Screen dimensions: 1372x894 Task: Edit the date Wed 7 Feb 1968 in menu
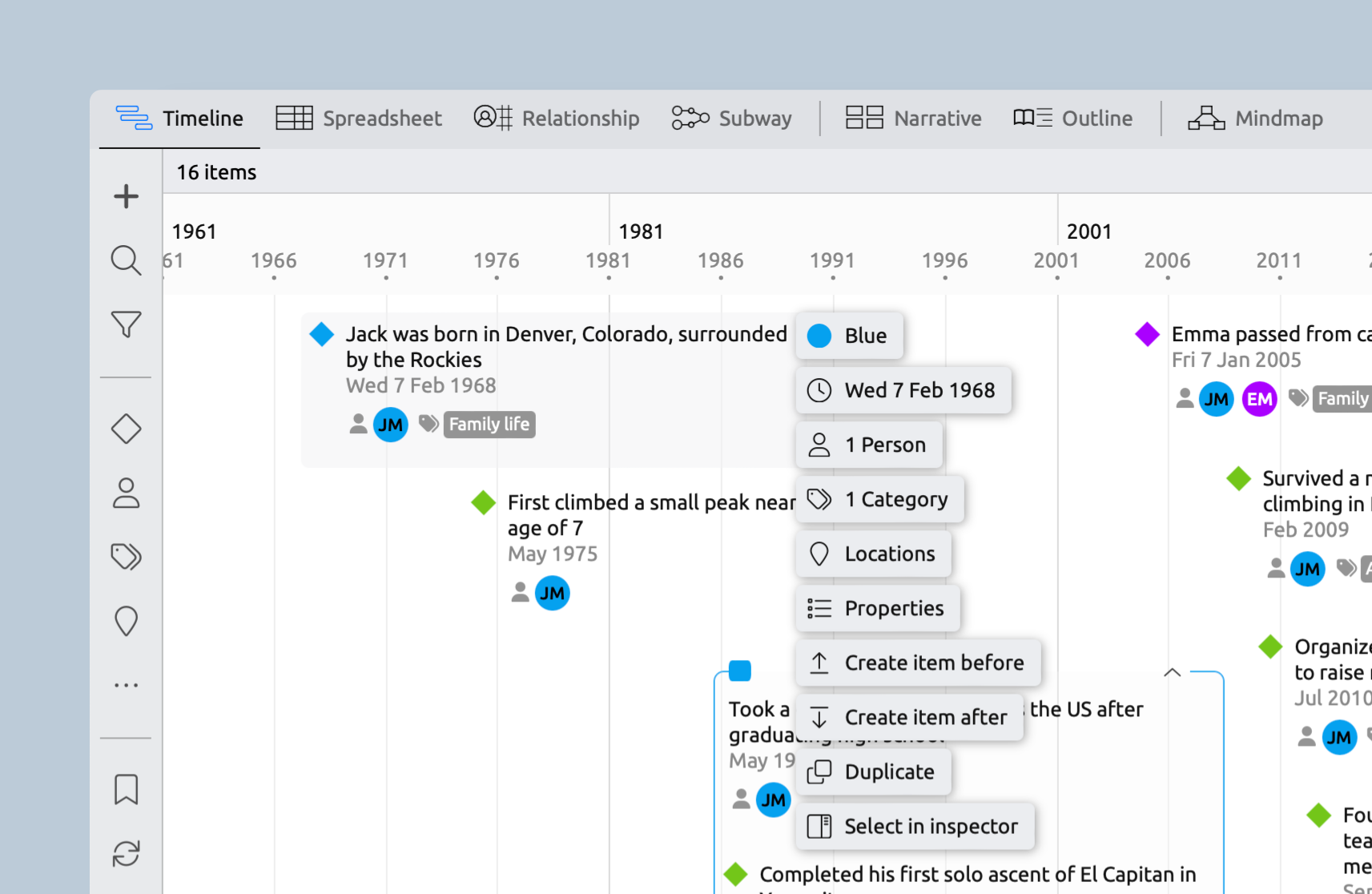tap(903, 390)
